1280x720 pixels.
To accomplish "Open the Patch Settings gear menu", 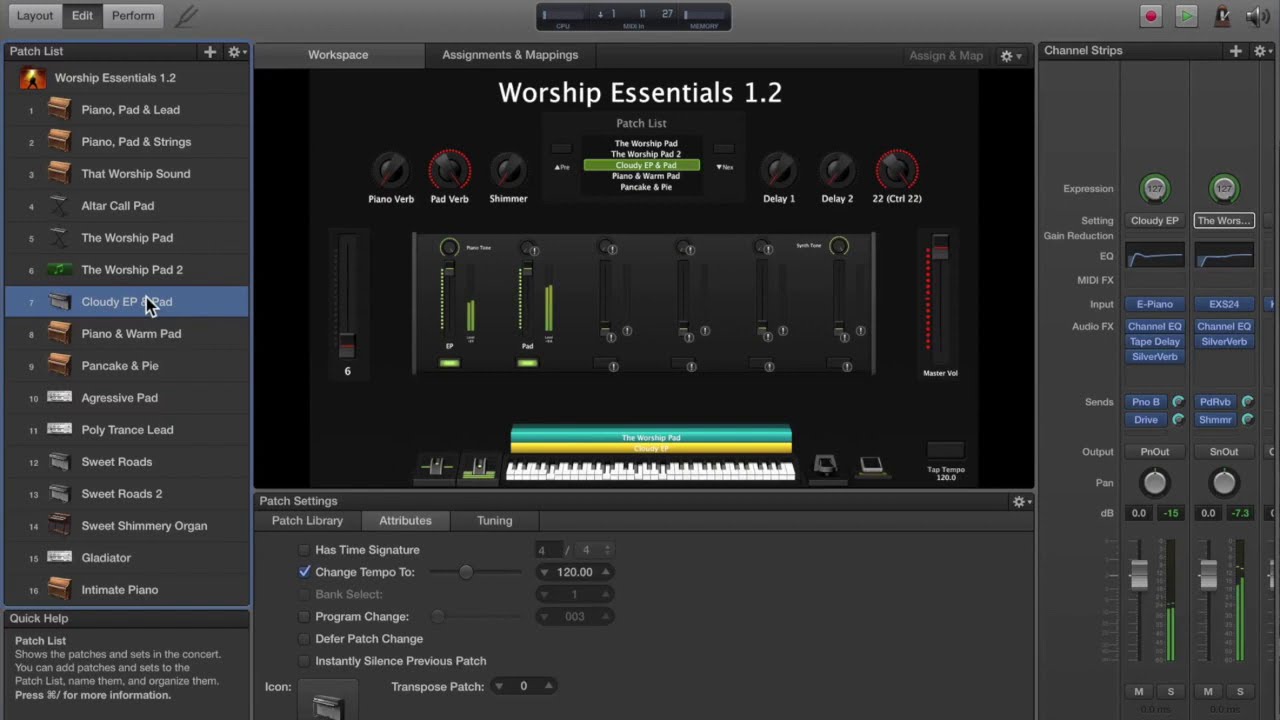I will (x=1021, y=501).
